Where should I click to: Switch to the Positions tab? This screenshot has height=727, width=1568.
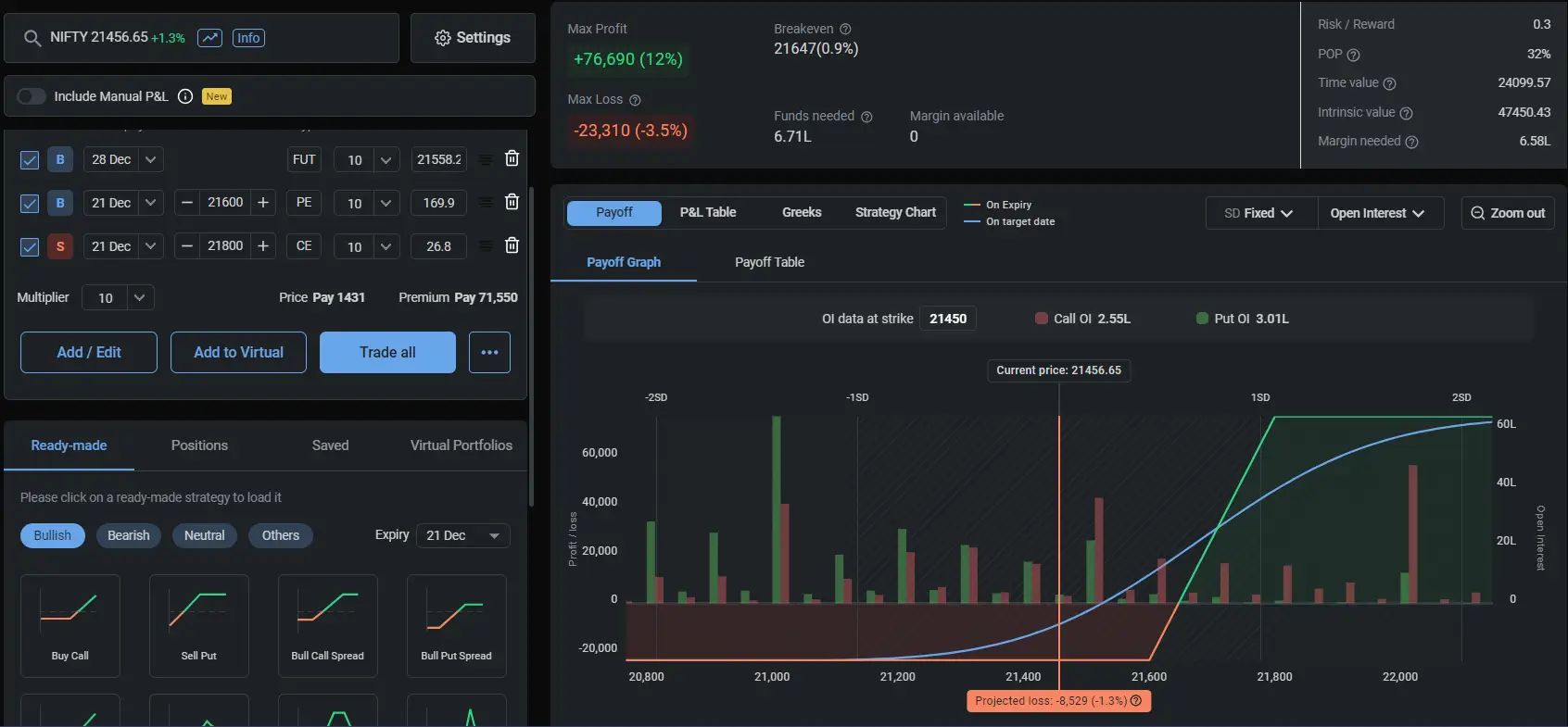pyautogui.click(x=199, y=445)
